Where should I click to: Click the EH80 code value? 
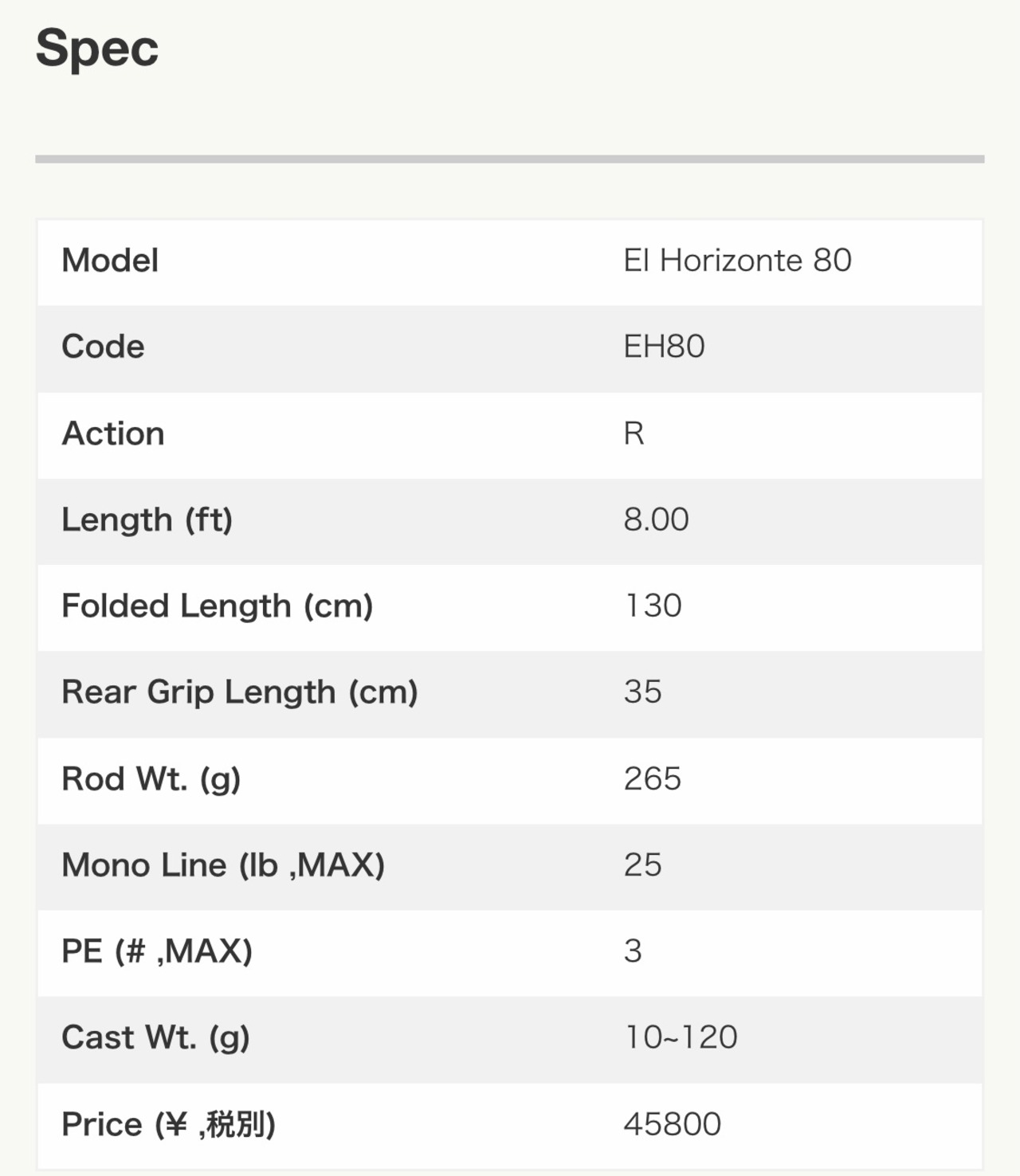[x=664, y=347]
